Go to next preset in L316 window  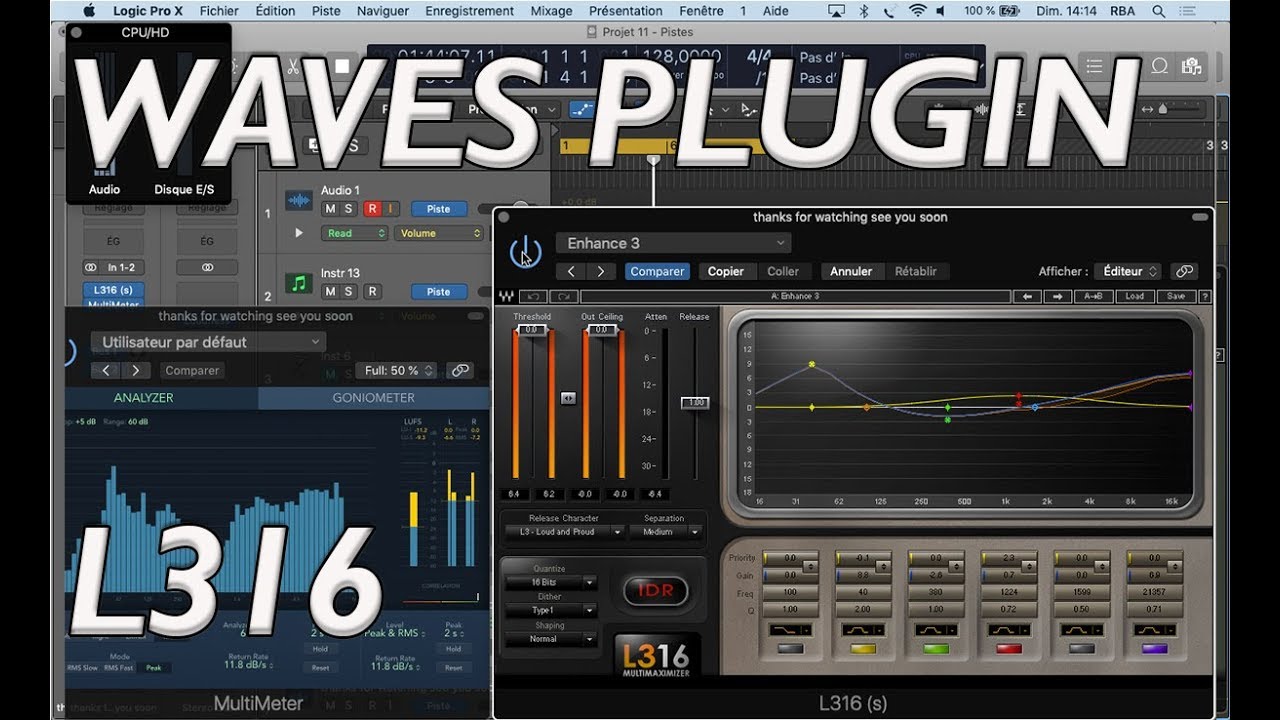601,271
